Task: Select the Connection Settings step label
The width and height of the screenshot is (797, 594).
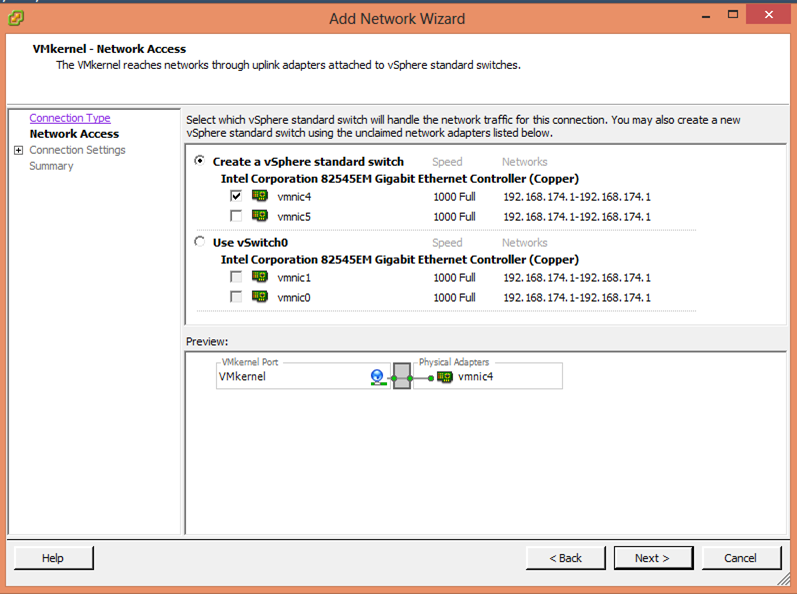Action: pyautogui.click(x=77, y=150)
